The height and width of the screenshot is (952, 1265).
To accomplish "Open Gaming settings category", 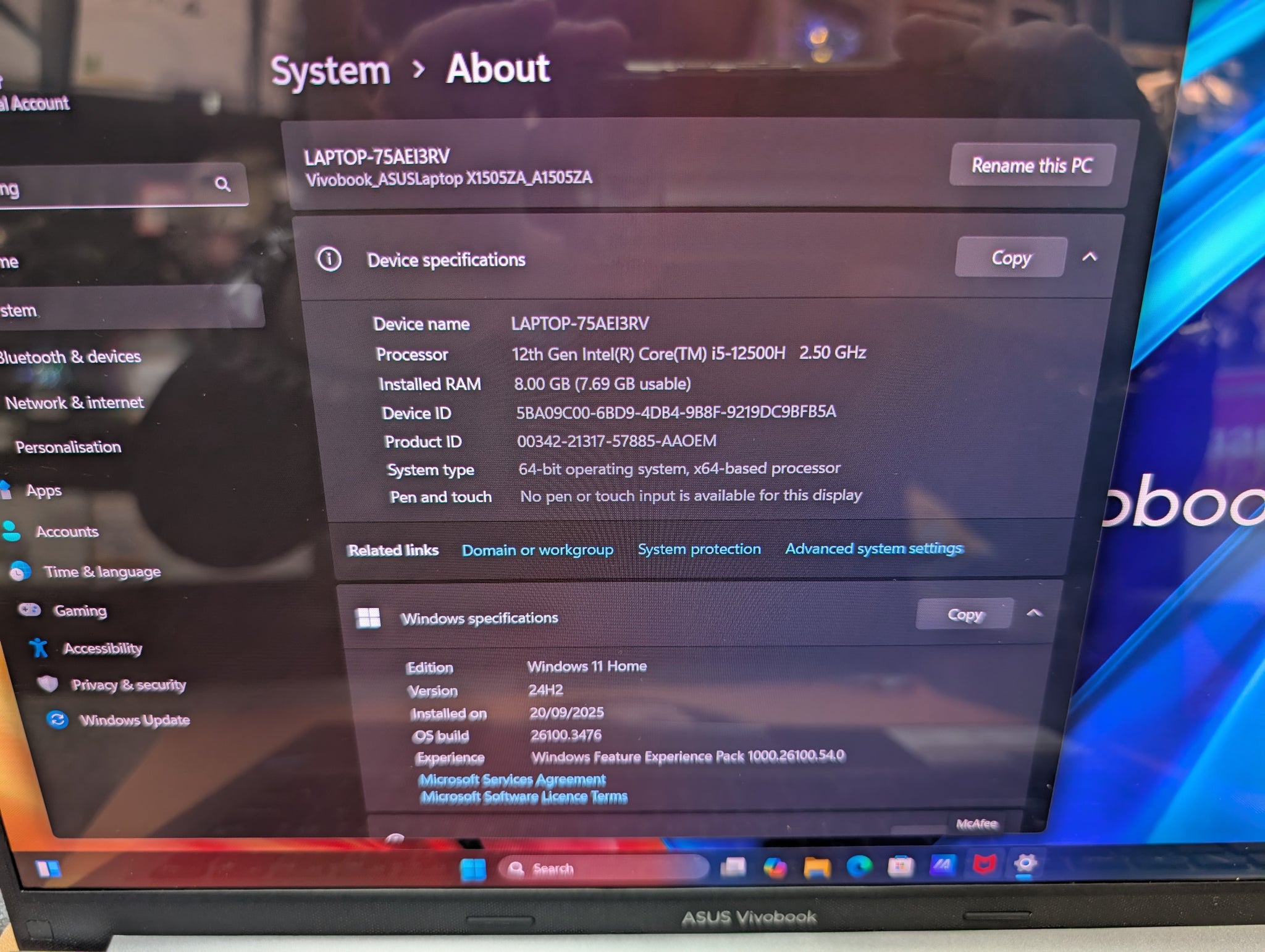I will 80,611.
